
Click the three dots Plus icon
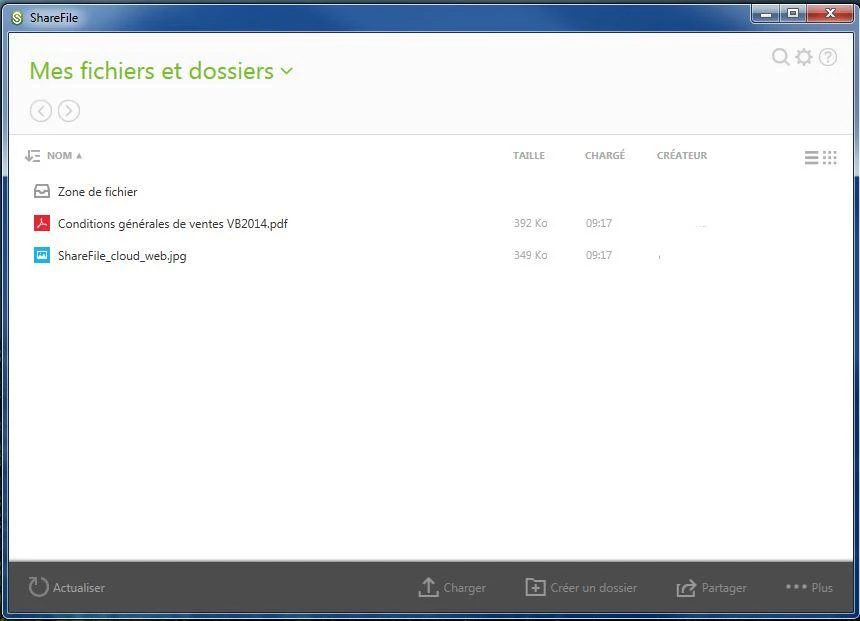point(796,586)
